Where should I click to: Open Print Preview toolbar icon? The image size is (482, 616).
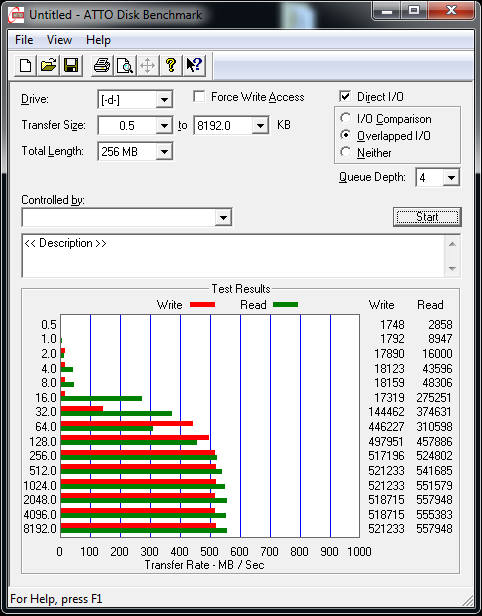pyautogui.click(x=125, y=65)
